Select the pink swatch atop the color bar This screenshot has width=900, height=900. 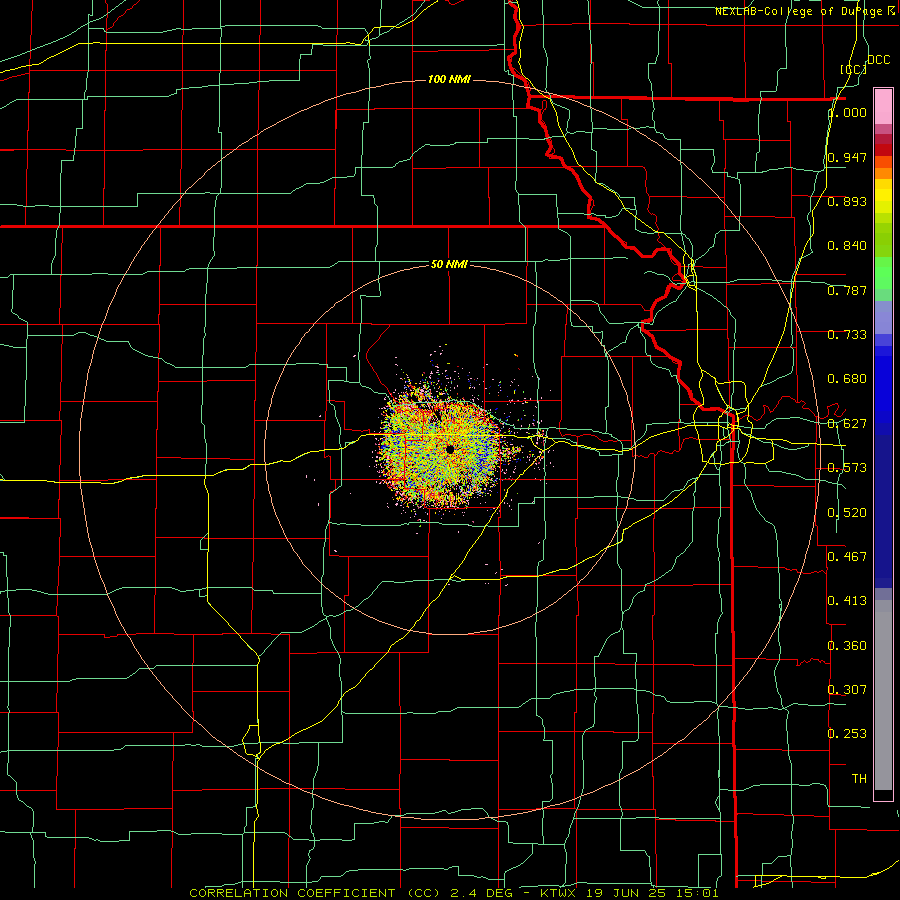(883, 106)
